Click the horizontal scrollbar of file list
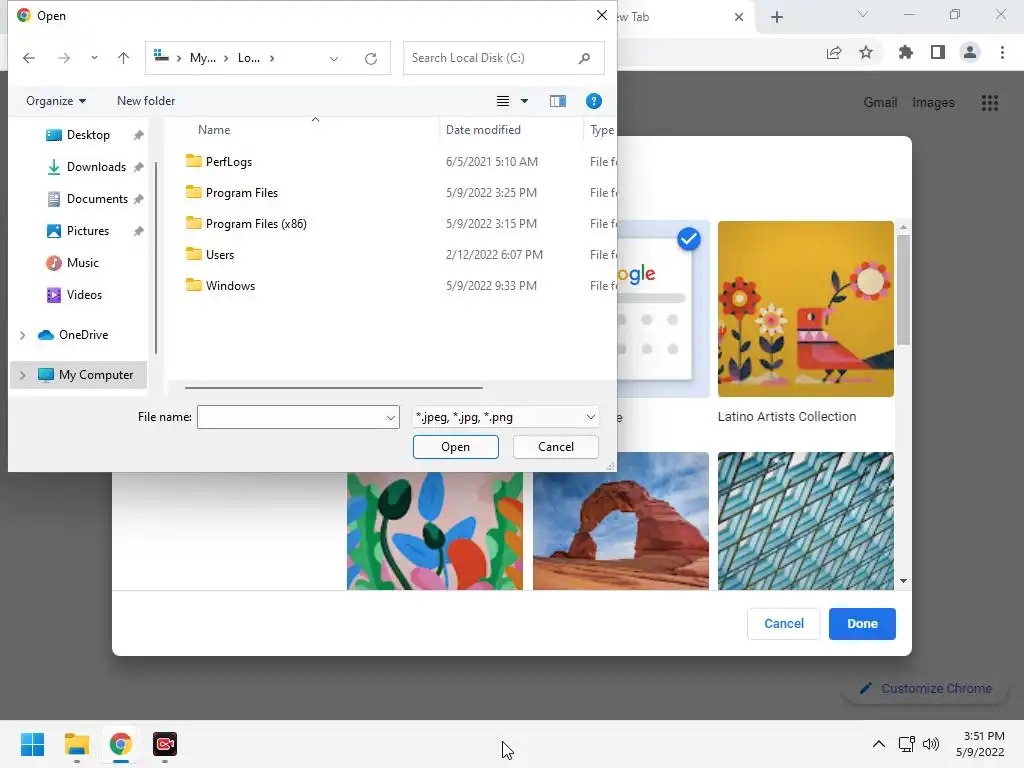1024x768 pixels. [x=334, y=388]
